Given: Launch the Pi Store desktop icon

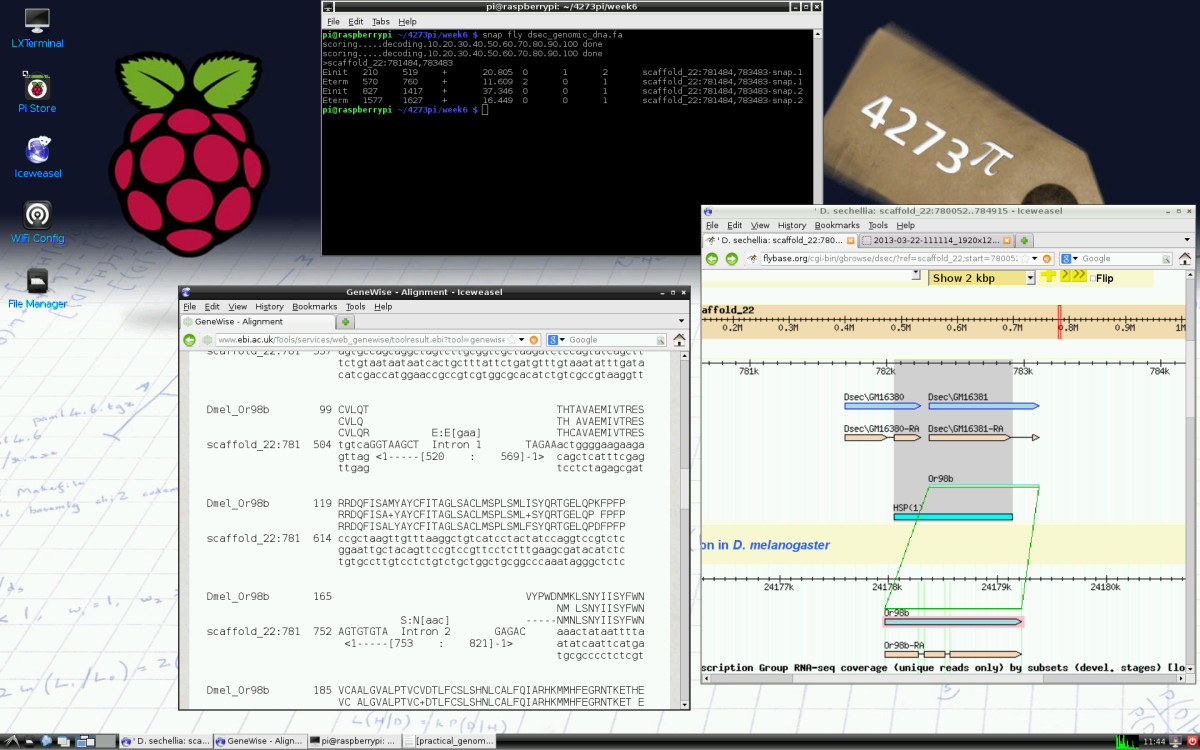Looking at the screenshot, I should click(x=37, y=90).
